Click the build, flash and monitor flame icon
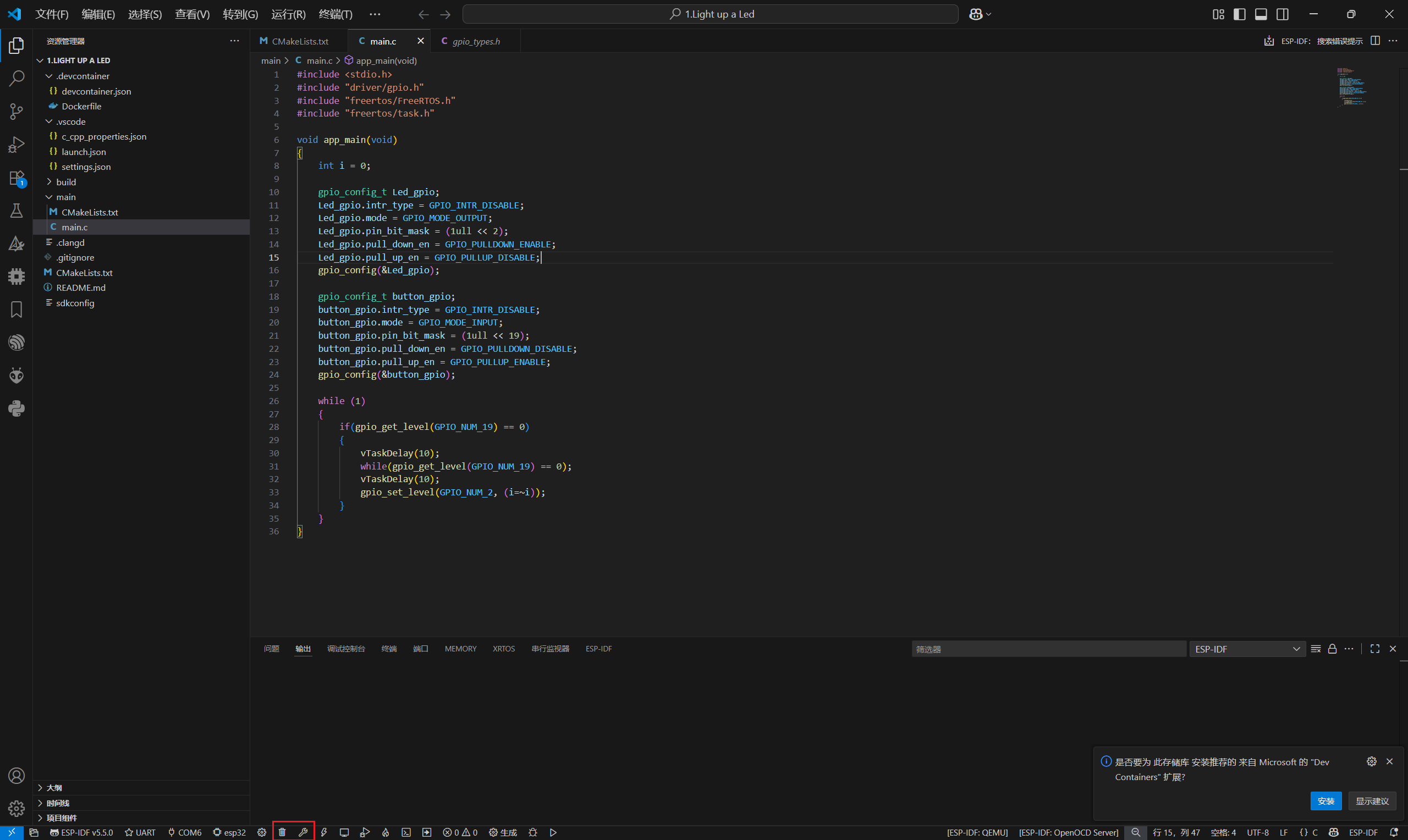 [x=386, y=832]
